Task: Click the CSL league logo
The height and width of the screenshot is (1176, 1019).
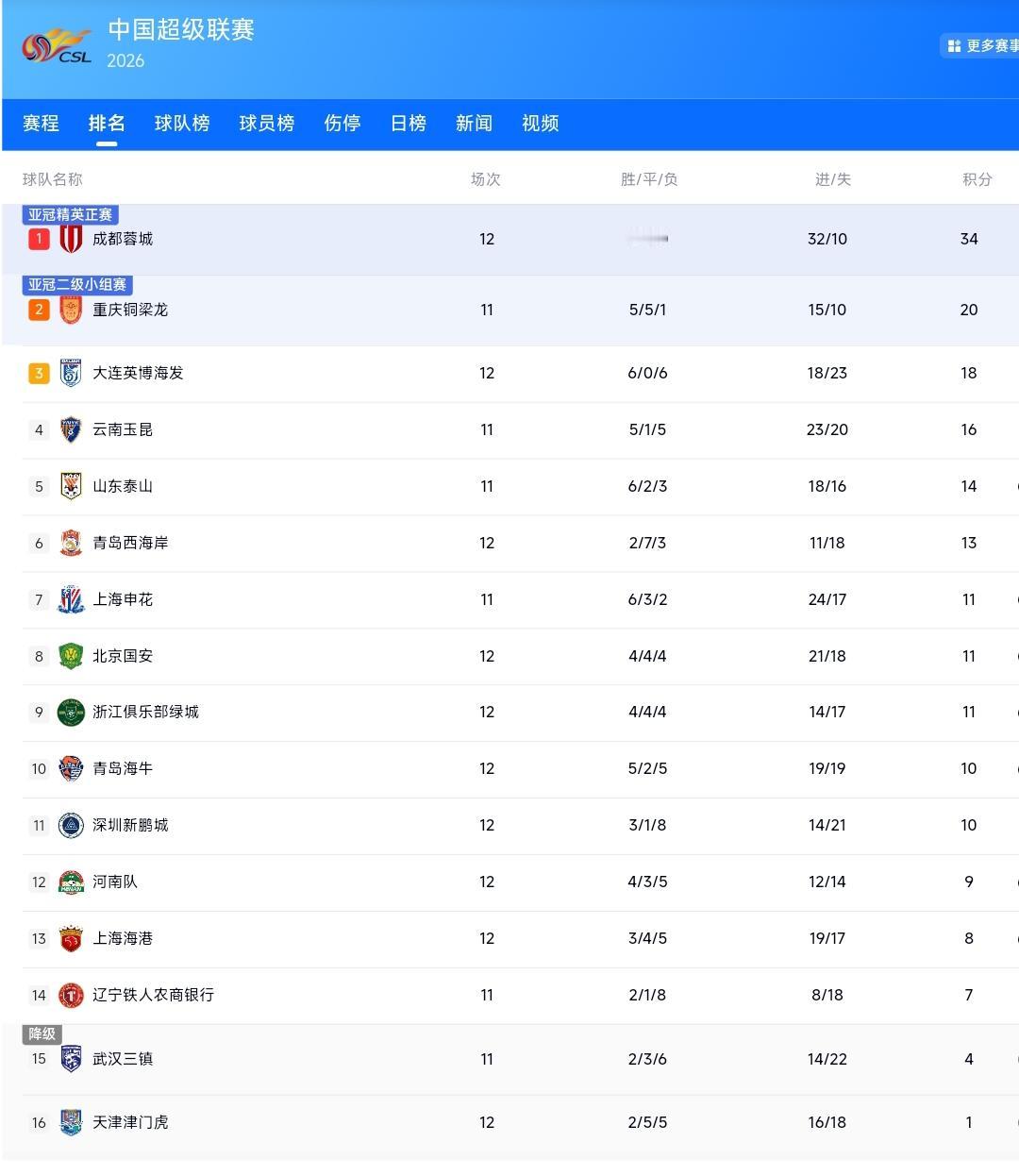Action: [x=57, y=45]
